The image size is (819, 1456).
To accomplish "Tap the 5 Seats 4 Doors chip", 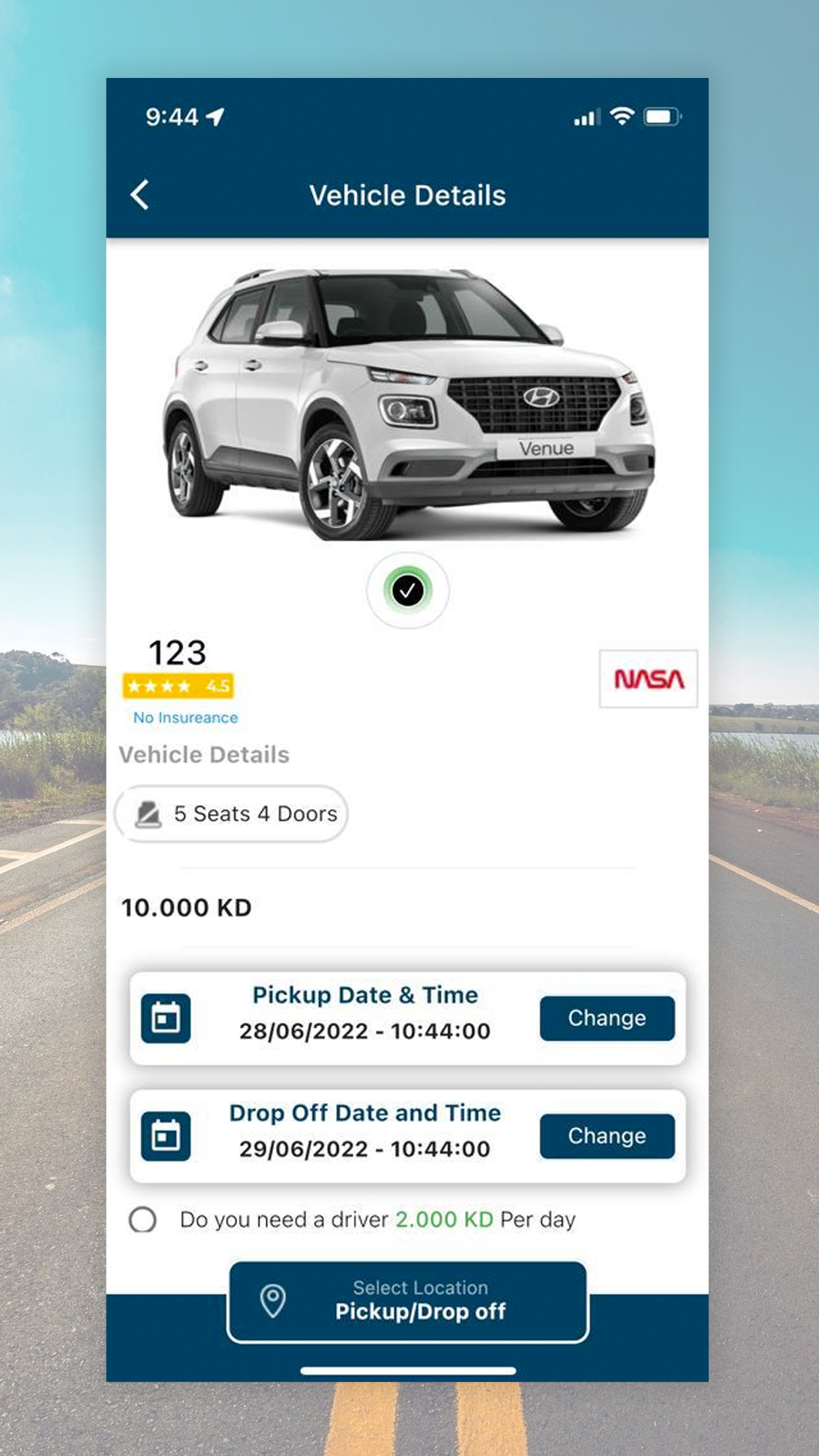I will 232,814.
